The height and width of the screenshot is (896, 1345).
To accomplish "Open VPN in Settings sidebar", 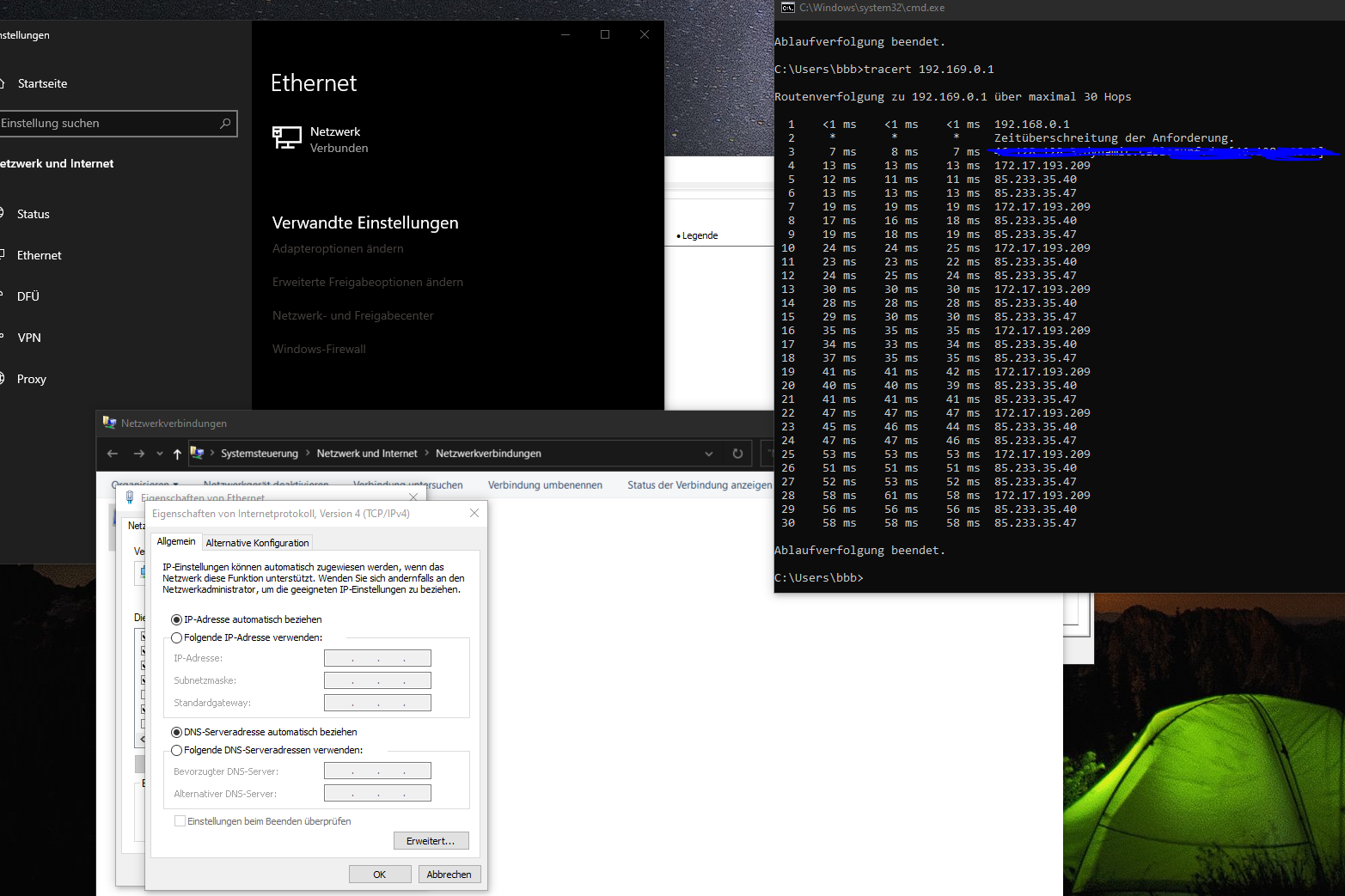I will coord(29,338).
